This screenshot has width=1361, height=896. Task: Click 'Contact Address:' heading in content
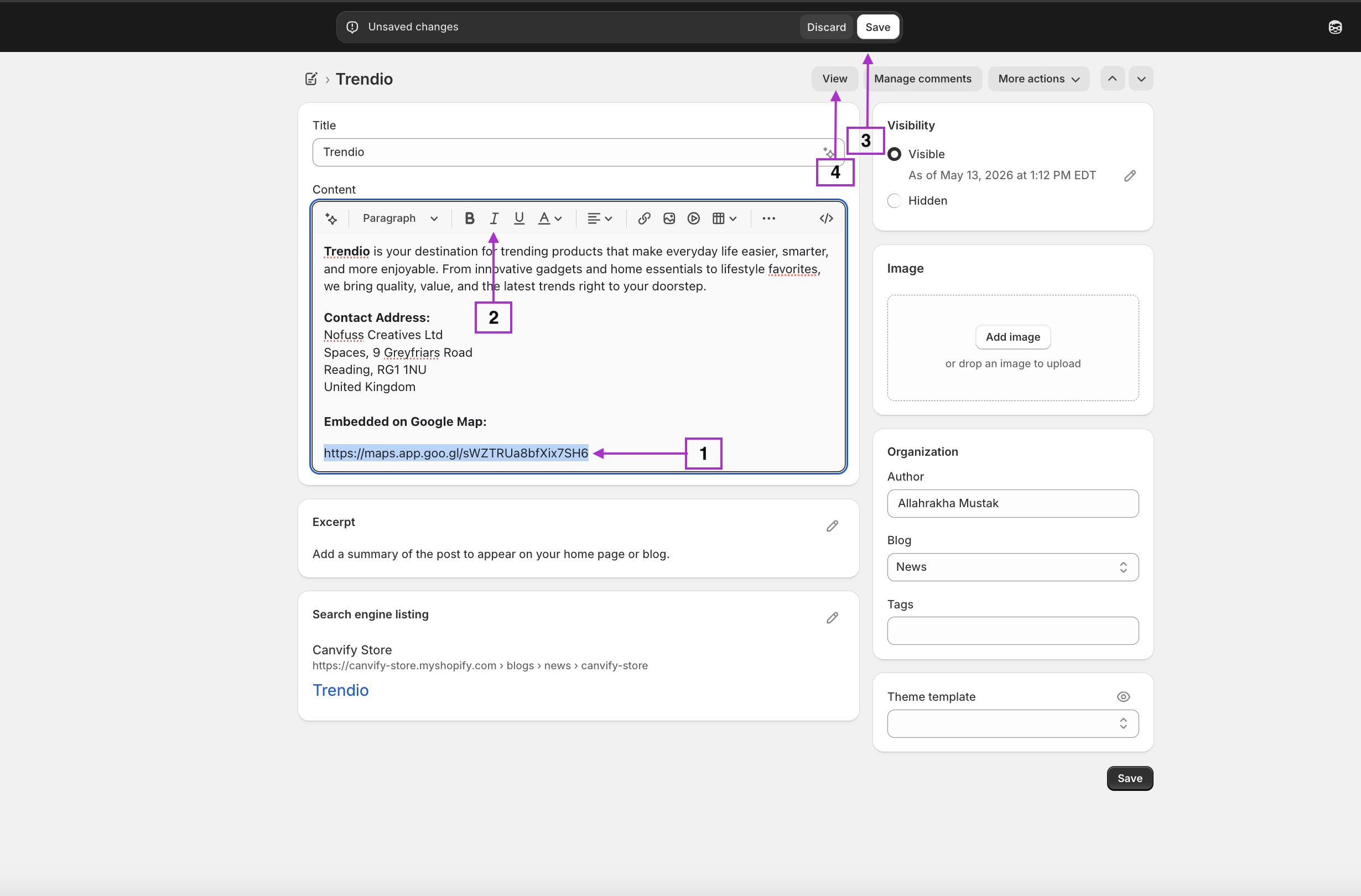tap(377, 318)
